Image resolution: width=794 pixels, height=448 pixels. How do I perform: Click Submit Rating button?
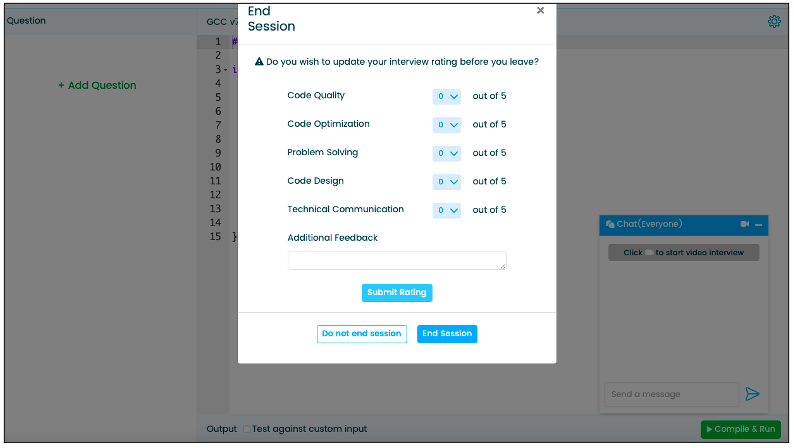(x=397, y=293)
